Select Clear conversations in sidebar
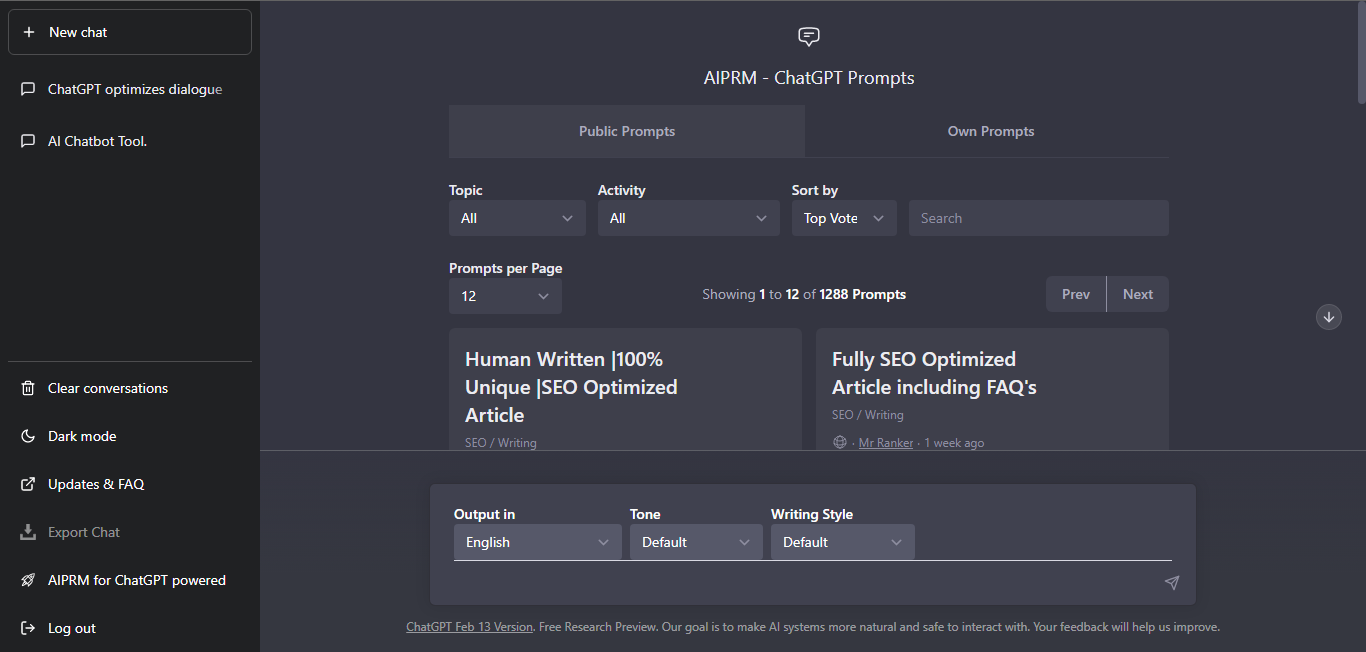Viewport: 1366px width, 652px height. coord(130,388)
